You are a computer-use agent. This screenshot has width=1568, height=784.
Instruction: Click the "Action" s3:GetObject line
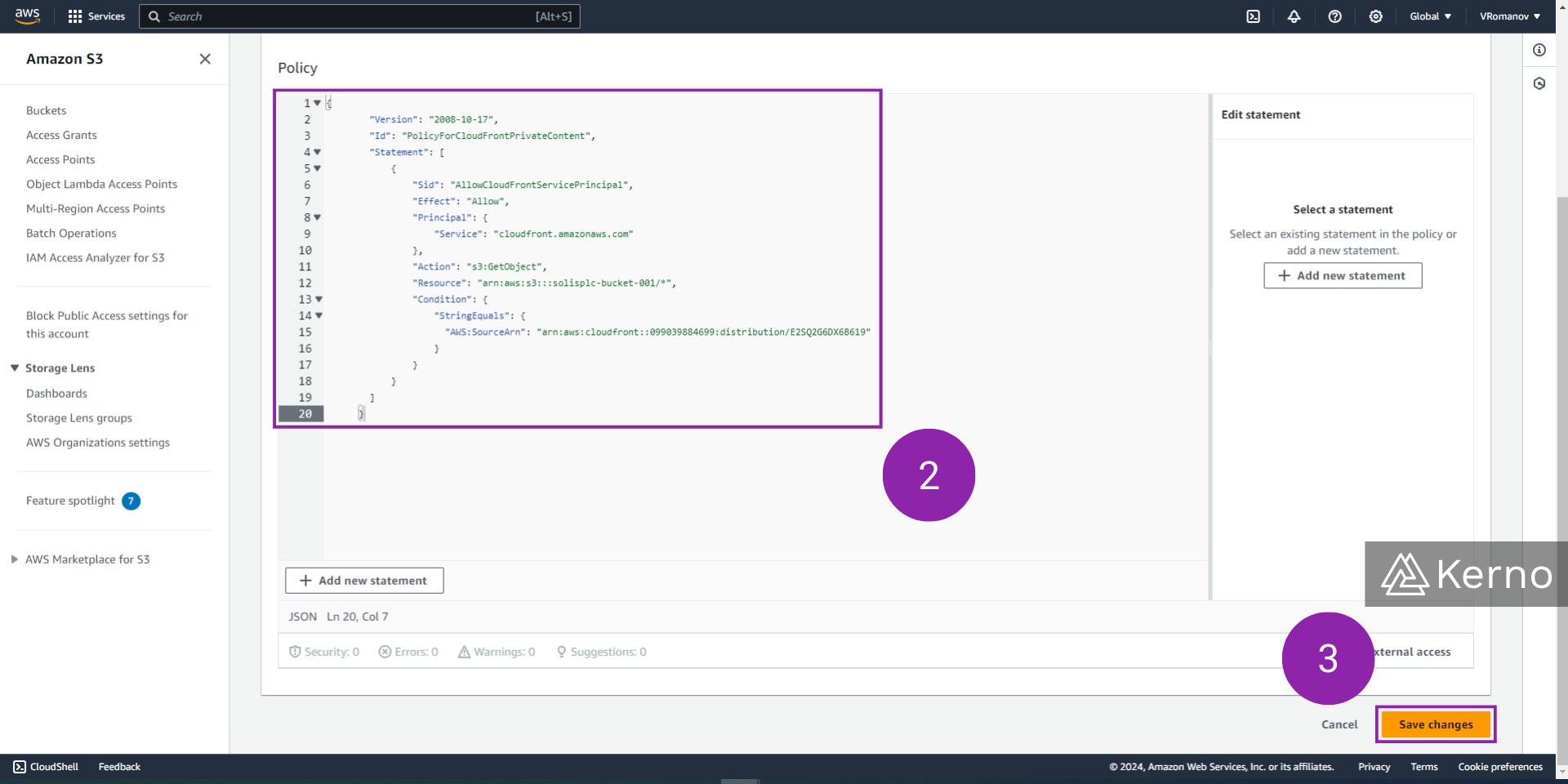479,266
